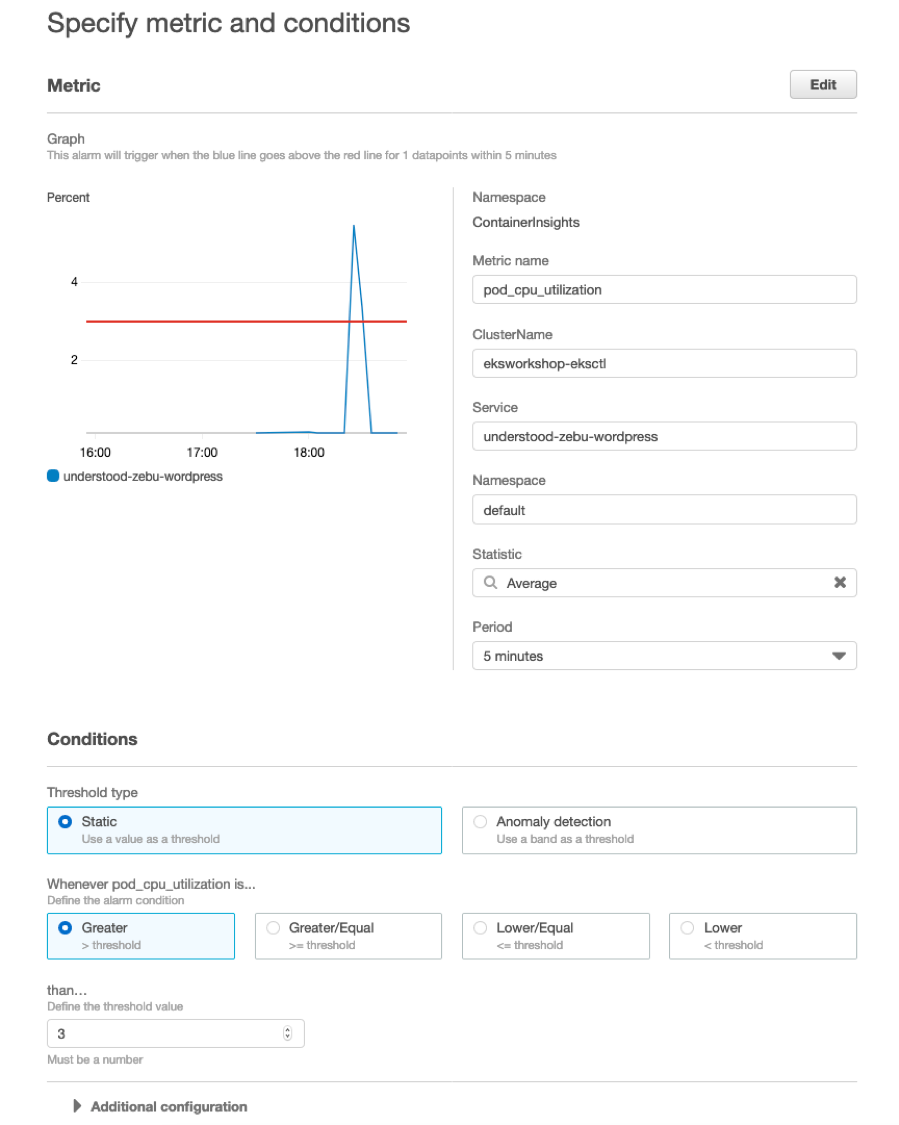Click the Edit button for Metric
This screenshot has height=1125, width=899.
tap(823, 85)
